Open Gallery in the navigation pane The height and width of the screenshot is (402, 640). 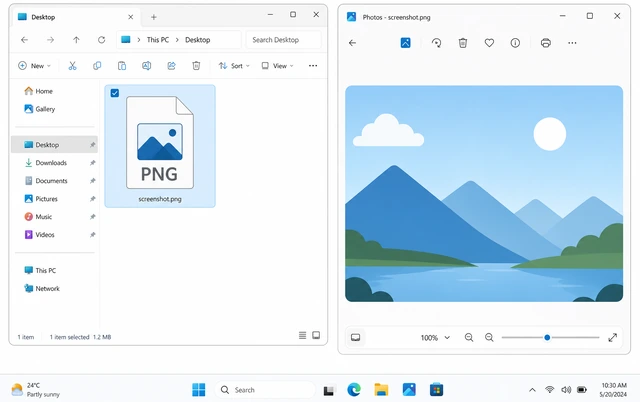40,109
